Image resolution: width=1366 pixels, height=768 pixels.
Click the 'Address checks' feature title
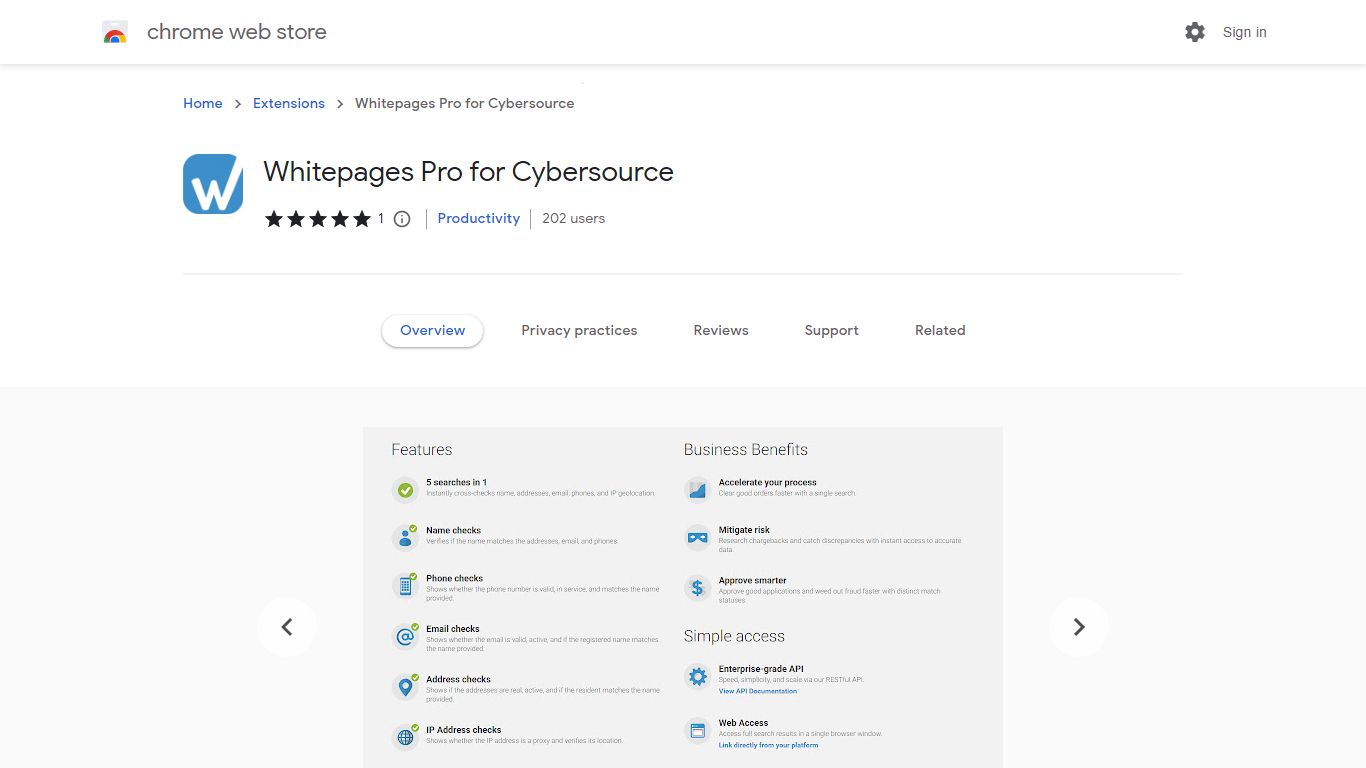(459, 679)
